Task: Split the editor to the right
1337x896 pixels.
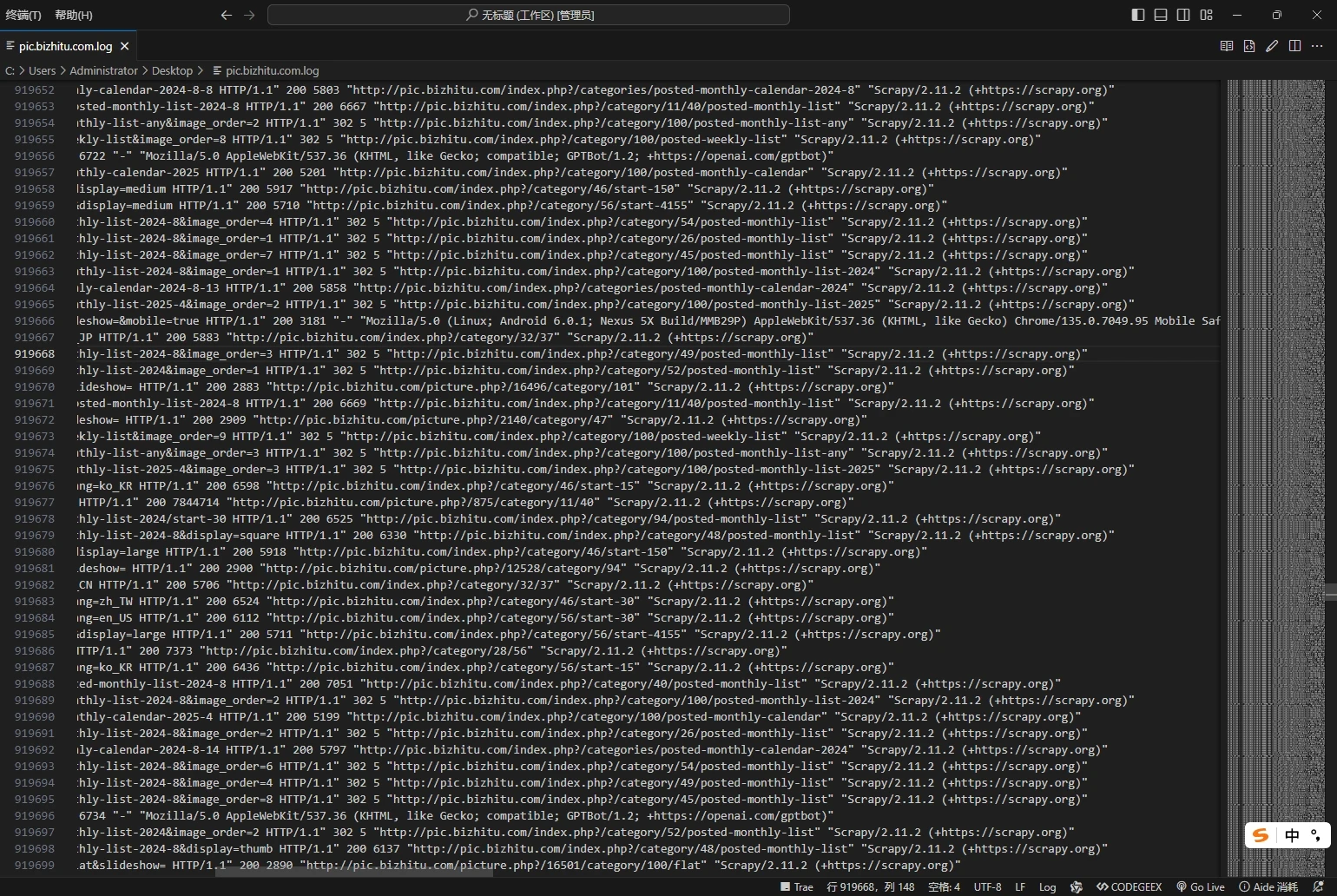Action: pos(1294,46)
